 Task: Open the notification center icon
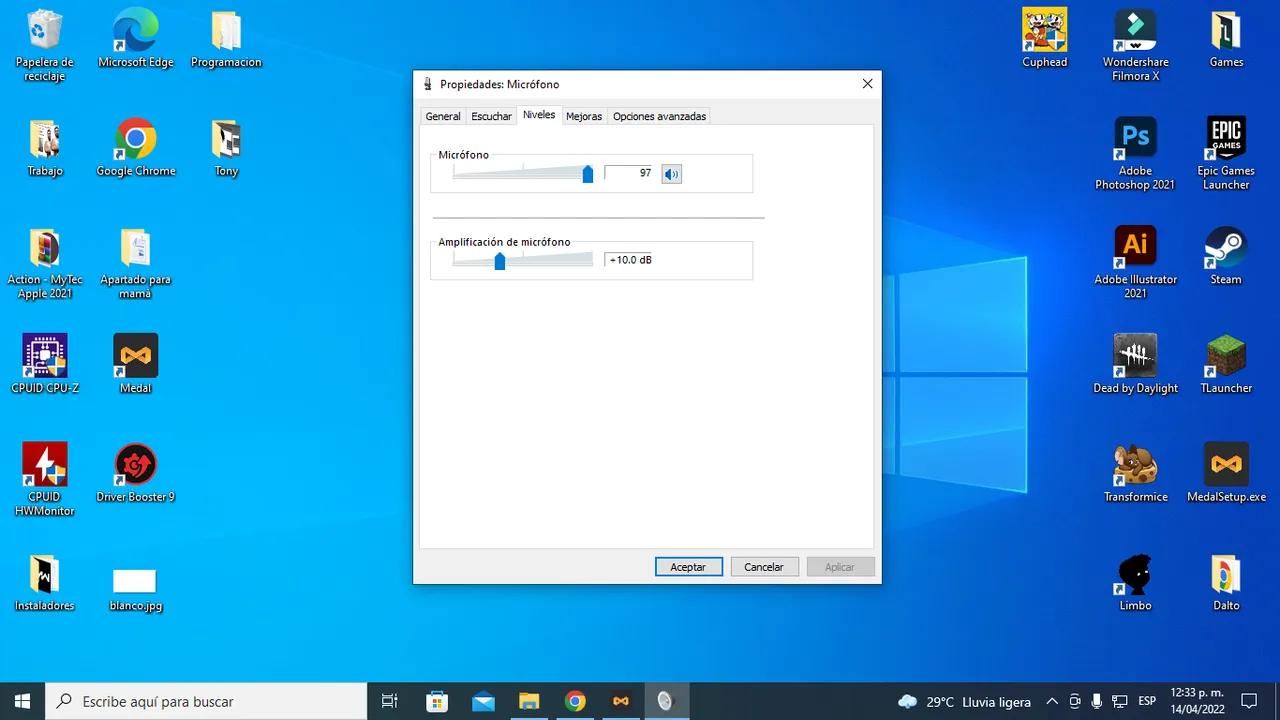click(1249, 701)
